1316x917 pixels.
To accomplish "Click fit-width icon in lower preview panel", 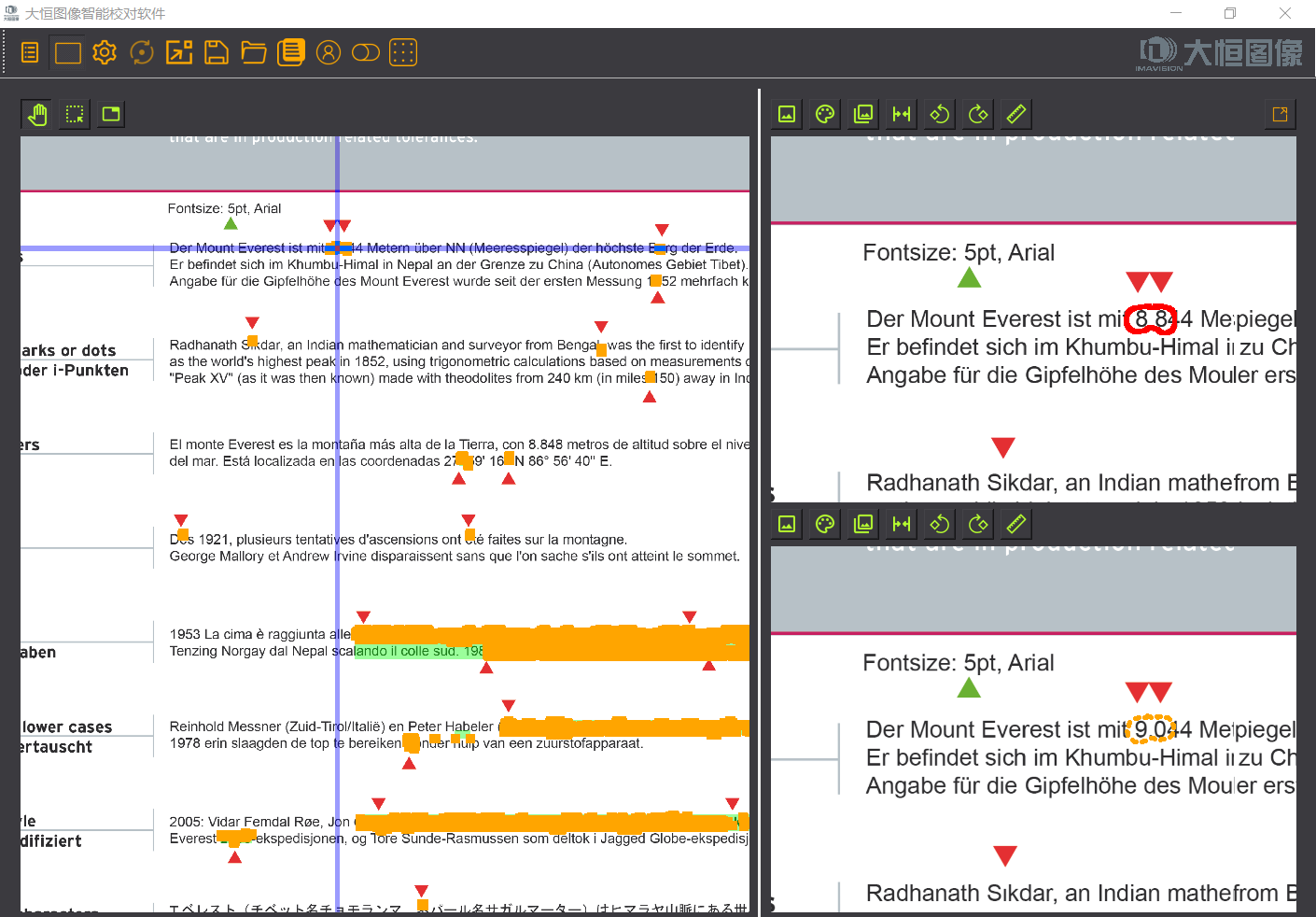I will click(902, 524).
